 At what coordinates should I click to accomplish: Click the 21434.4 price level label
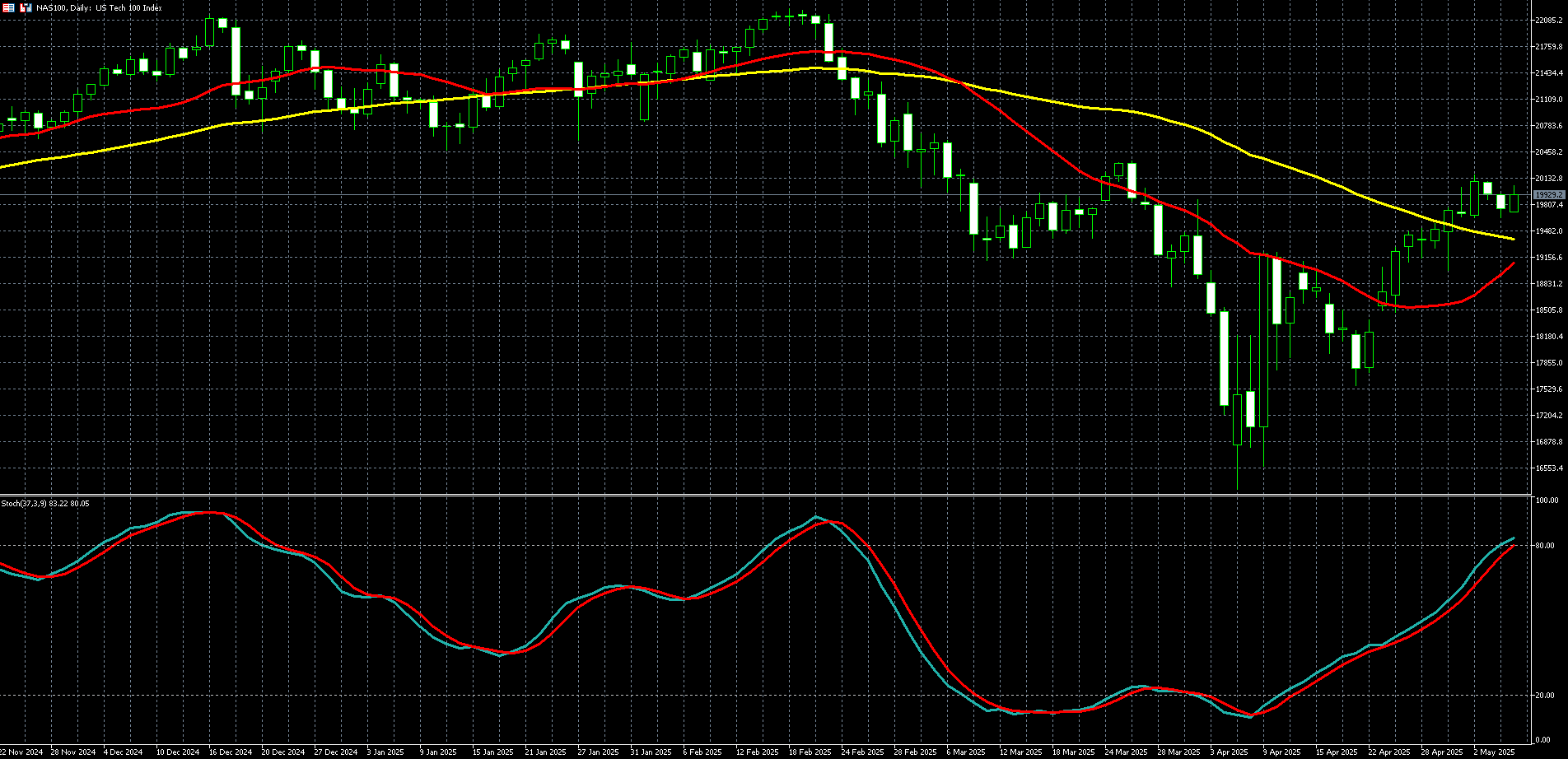click(1548, 73)
